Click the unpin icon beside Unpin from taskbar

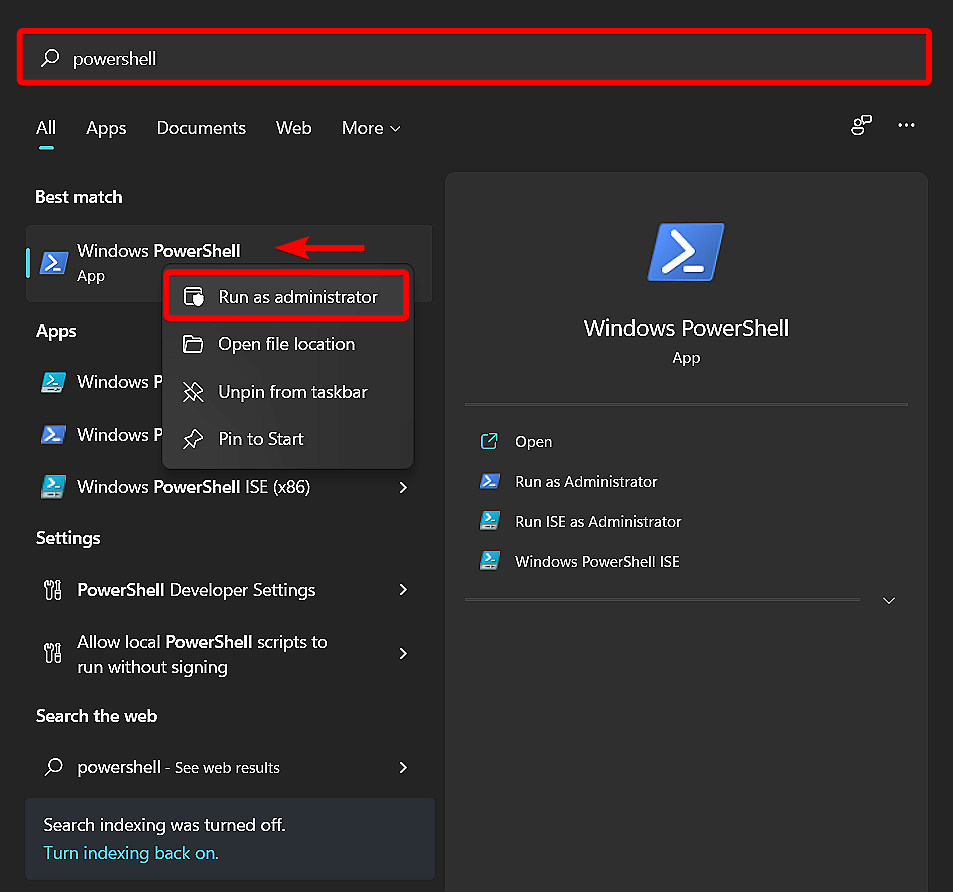pyautogui.click(x=193, y=392)
